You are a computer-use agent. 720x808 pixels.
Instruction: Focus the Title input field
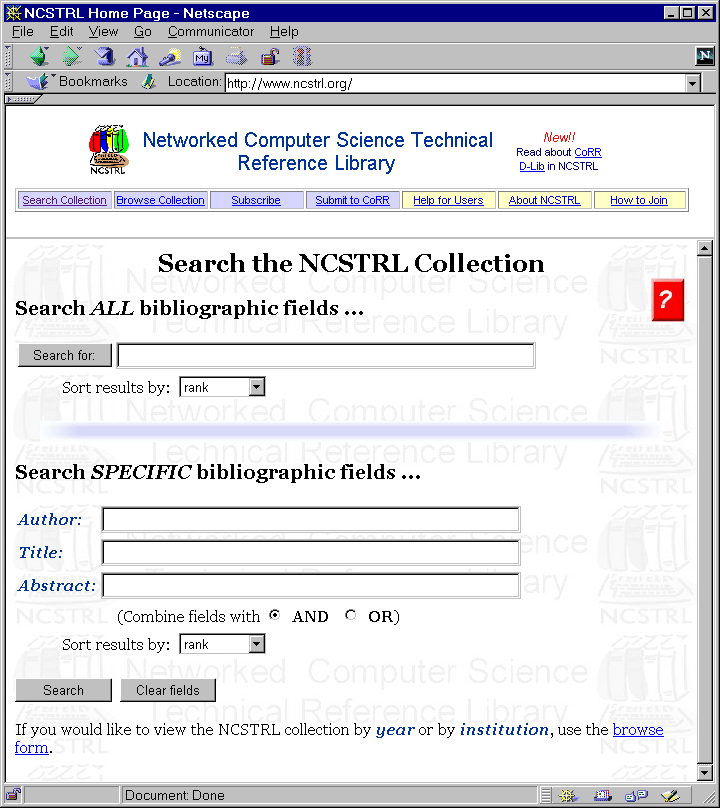pos(311,552)
